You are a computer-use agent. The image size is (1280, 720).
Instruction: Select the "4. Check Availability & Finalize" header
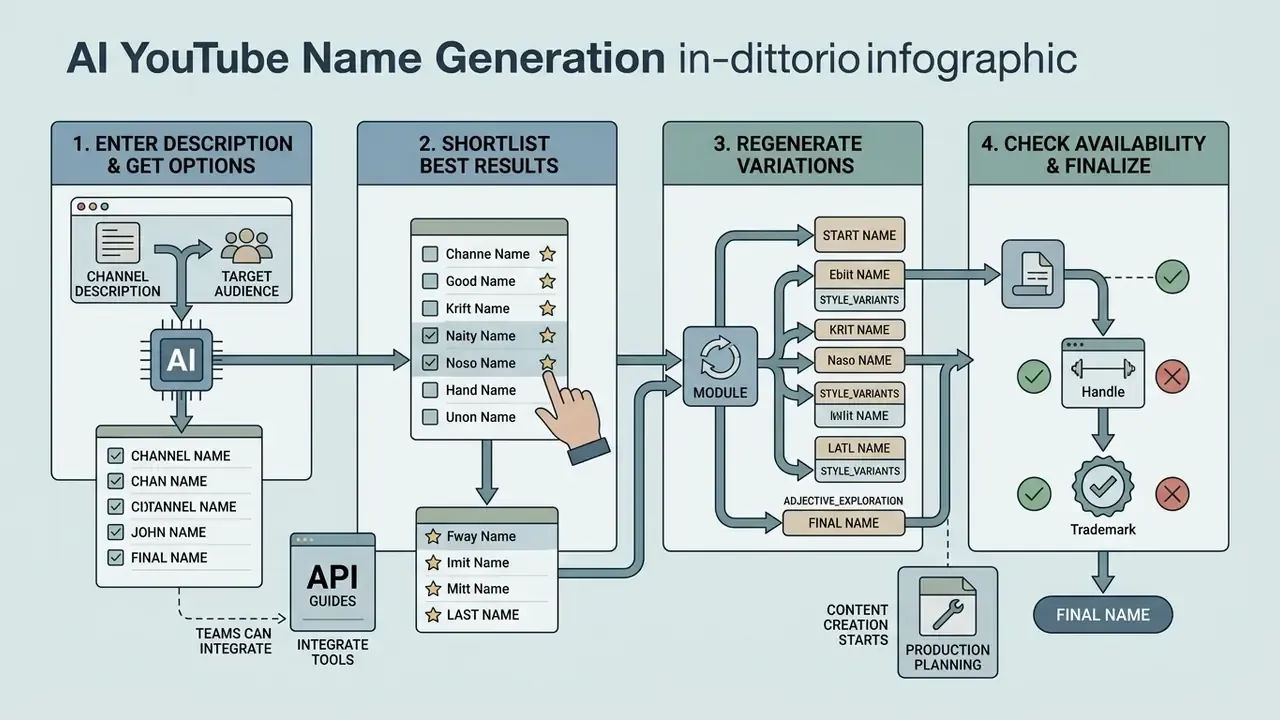(x=1098, y=154)
